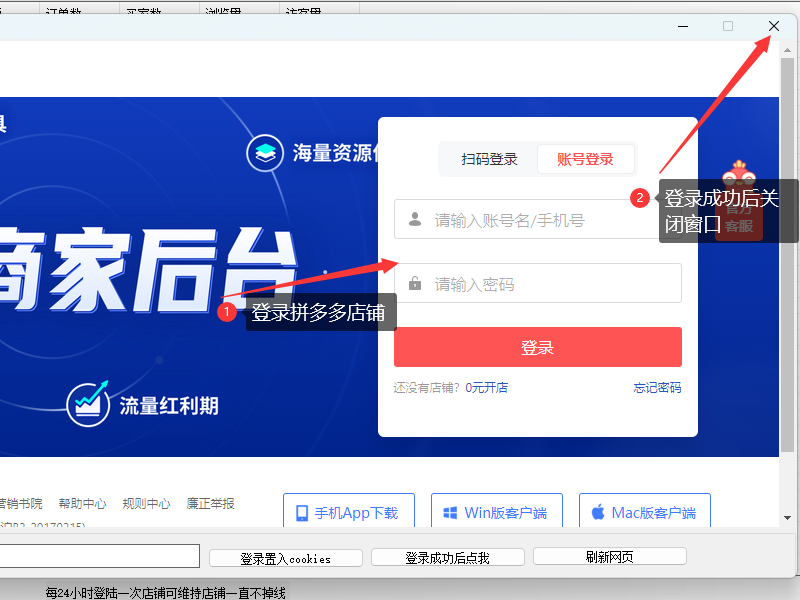Viewport: 800px width, 600px height.
Task: Focus the 请输入账号名/手机号 field
Action: [537, 219]
